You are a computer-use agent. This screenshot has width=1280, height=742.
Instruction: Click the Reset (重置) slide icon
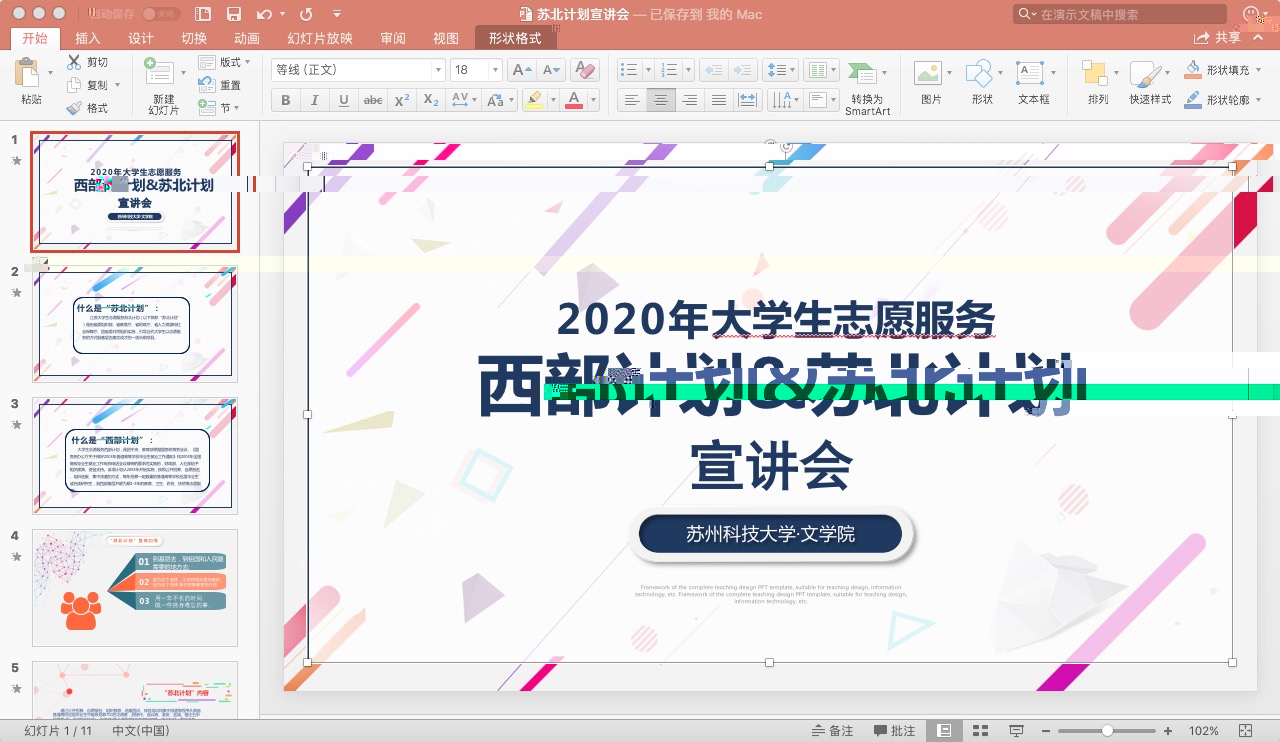pos(206,85)
